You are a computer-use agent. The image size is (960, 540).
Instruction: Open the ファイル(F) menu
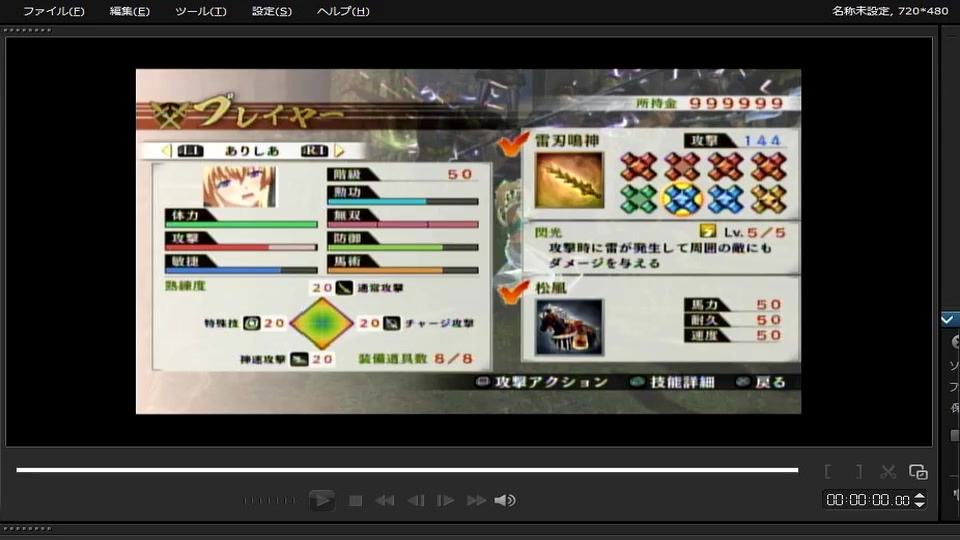coord(54,11)
